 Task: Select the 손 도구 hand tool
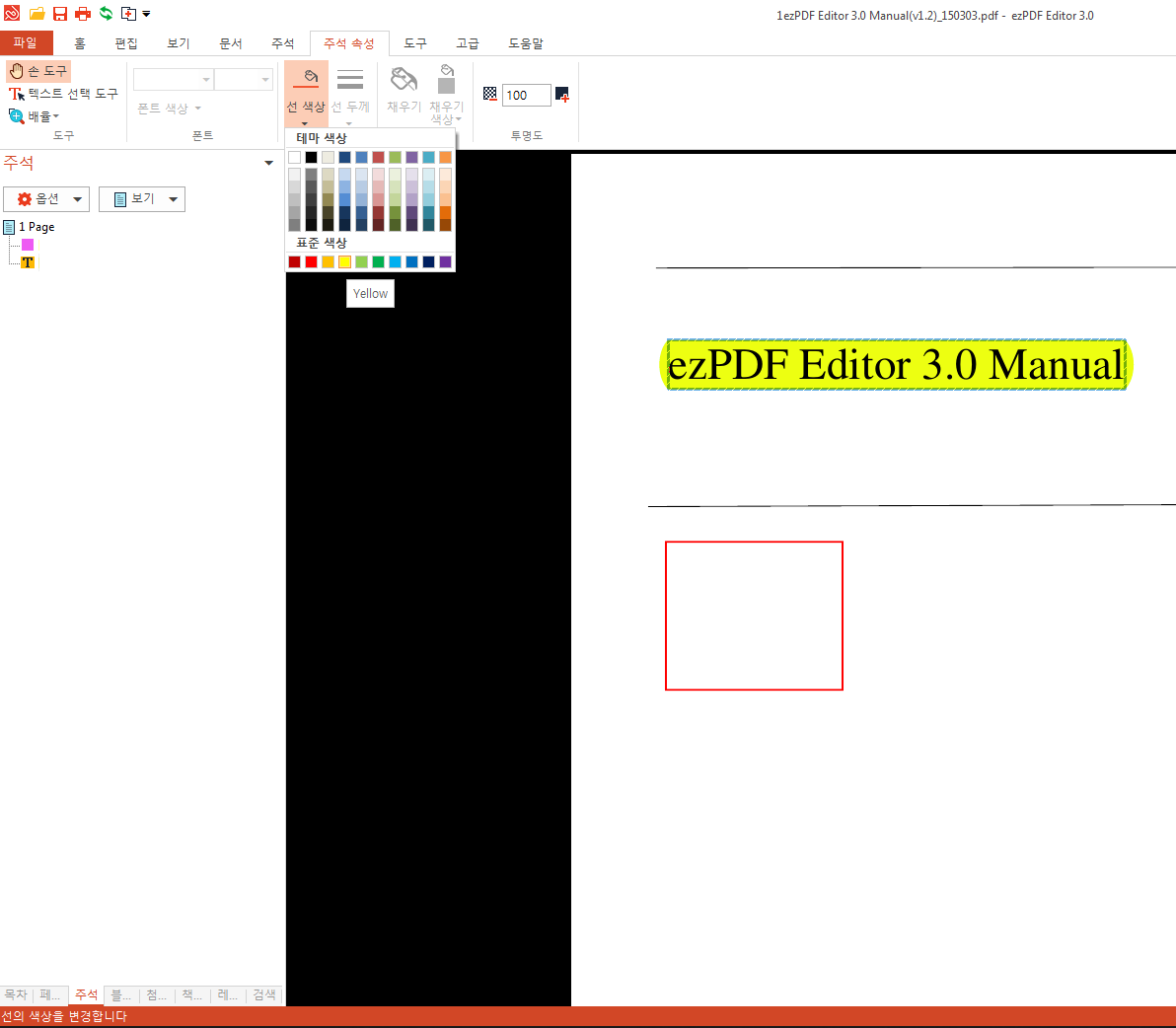tap(38, 71)
